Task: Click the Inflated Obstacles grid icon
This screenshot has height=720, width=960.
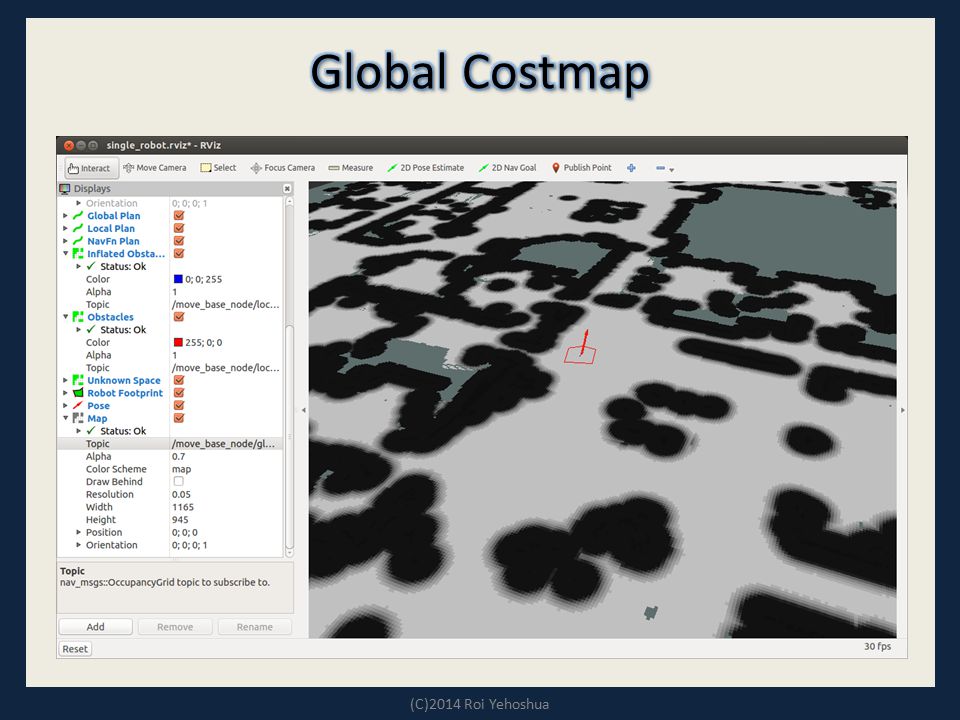Action: pos(78,253)
